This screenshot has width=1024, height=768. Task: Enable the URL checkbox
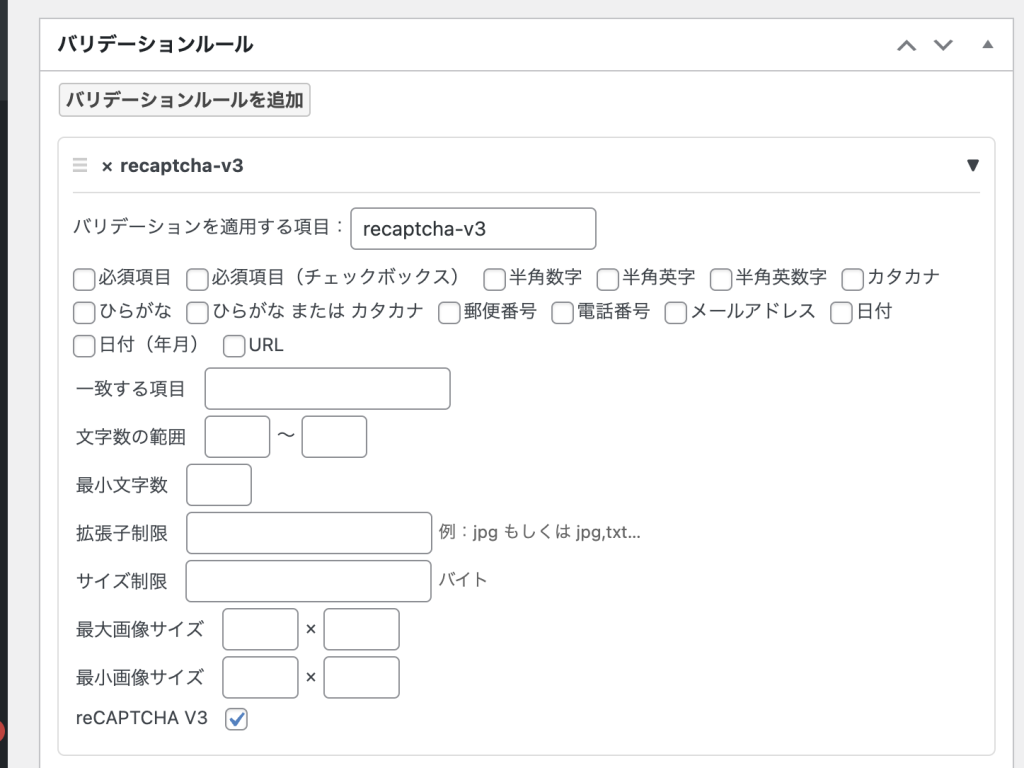pyautogui.click(x=234, y=346)
